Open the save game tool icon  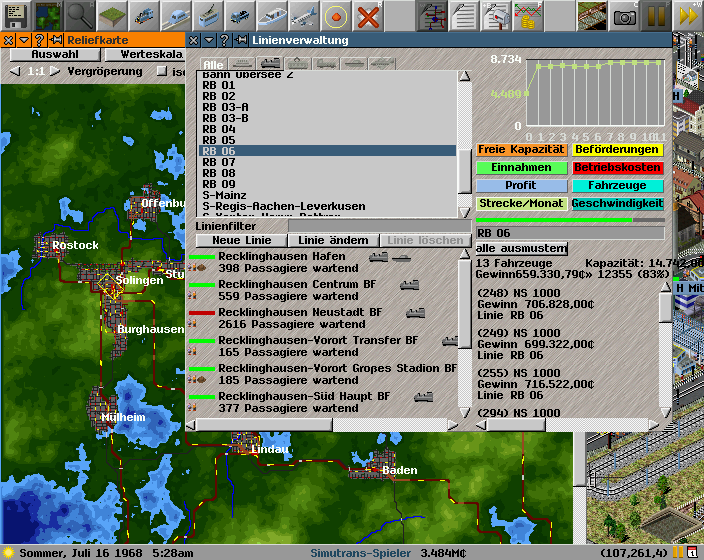[15, 16]
